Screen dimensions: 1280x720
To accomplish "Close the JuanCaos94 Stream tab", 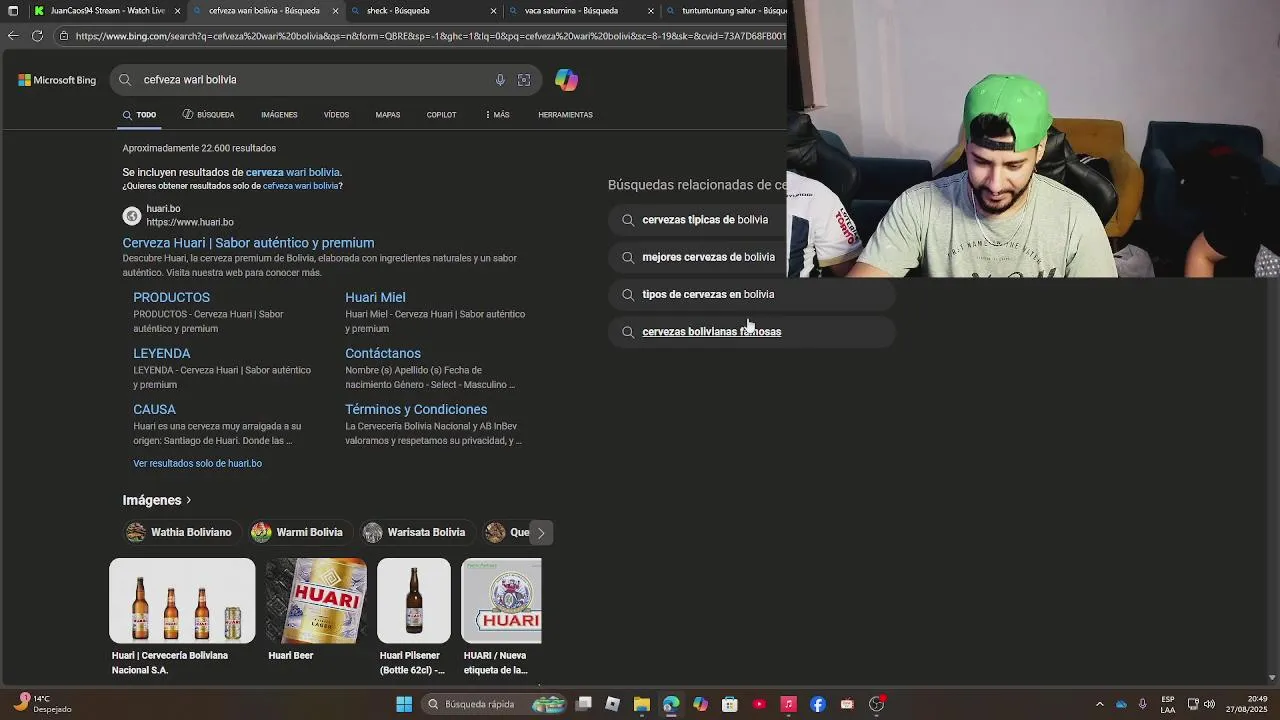I will coord(178,11).
